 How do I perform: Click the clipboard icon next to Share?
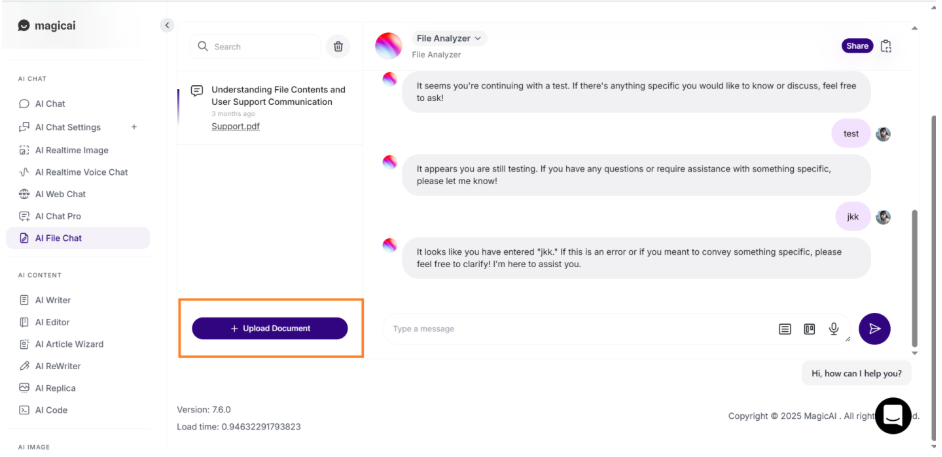(x=886, y=46)
